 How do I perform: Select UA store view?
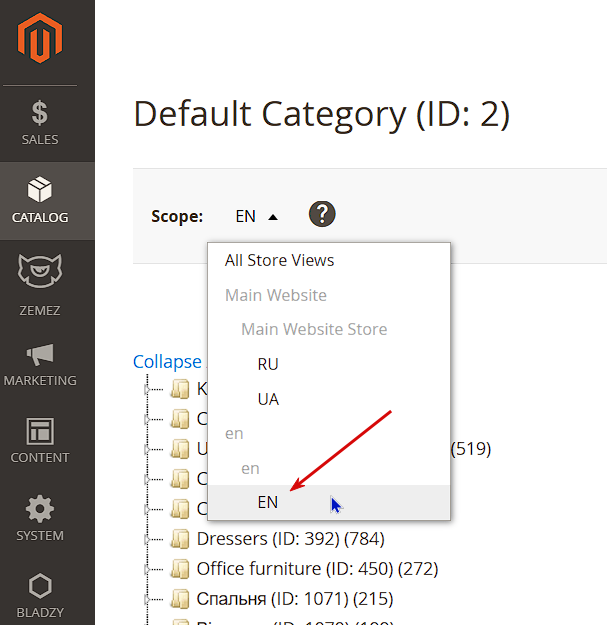click(x=268, y=399)
